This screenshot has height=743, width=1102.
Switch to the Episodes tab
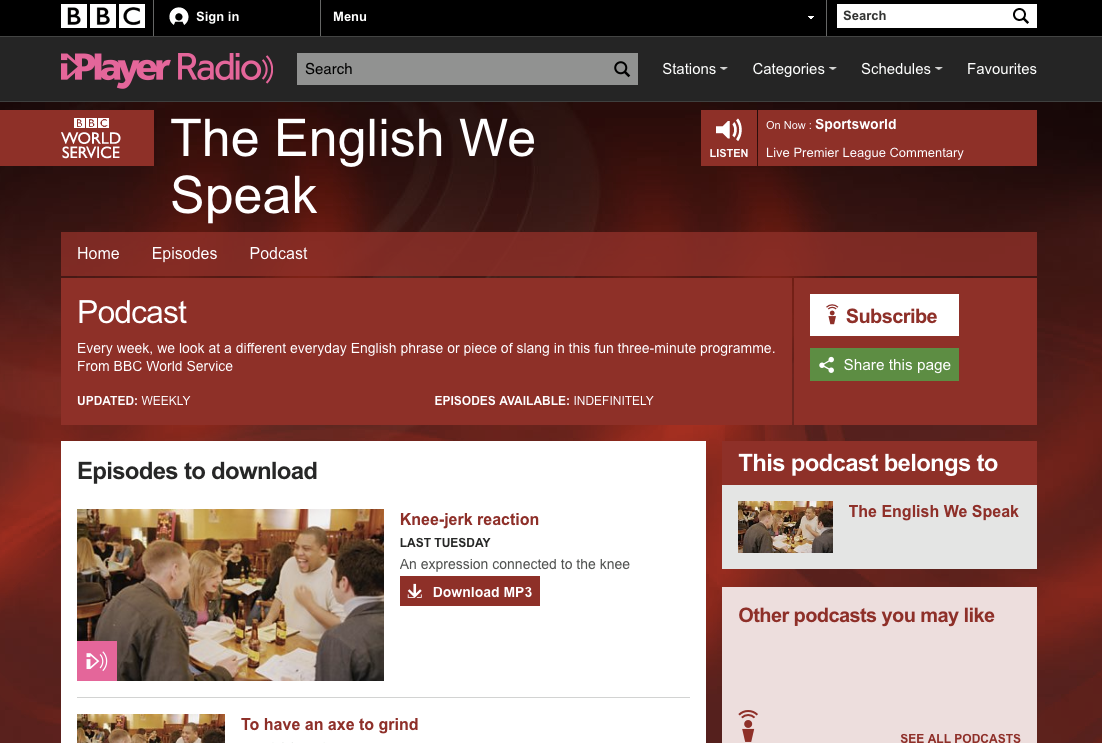tap(184, 254)
